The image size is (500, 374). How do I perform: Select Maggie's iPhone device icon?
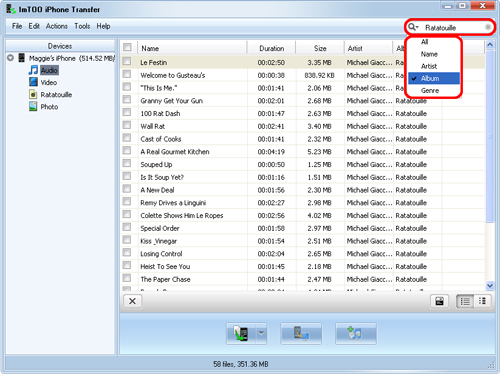click(22, 58)
